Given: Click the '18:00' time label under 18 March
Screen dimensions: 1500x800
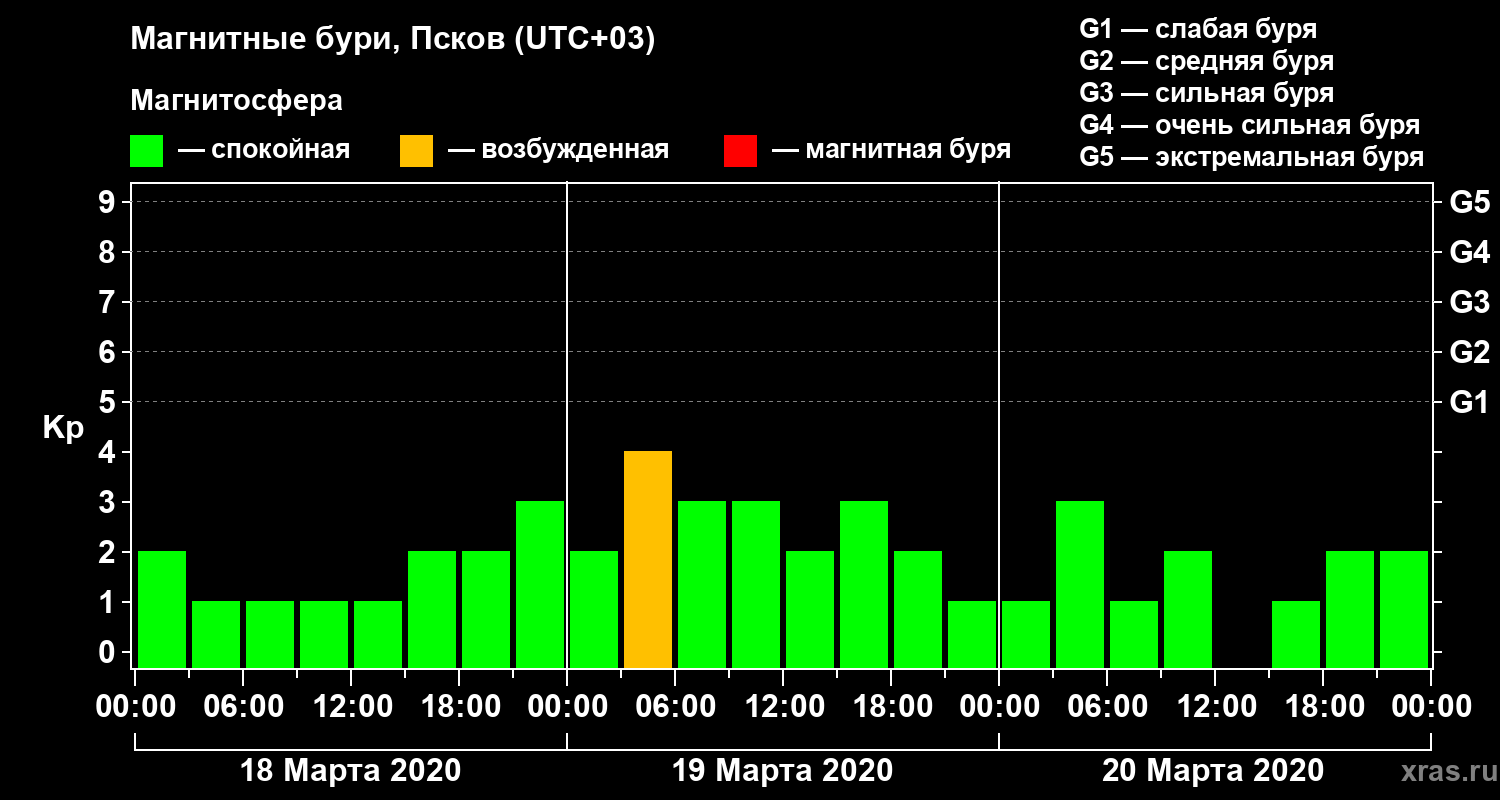Looking at the screenshot, I should click(x=459, y=707).
